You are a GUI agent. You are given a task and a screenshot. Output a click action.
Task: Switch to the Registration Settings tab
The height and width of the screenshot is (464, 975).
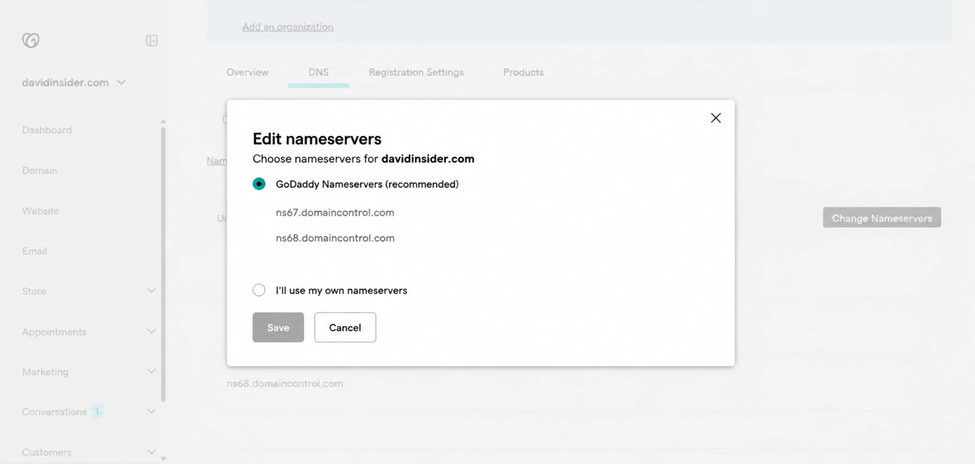tap(416, 72)
